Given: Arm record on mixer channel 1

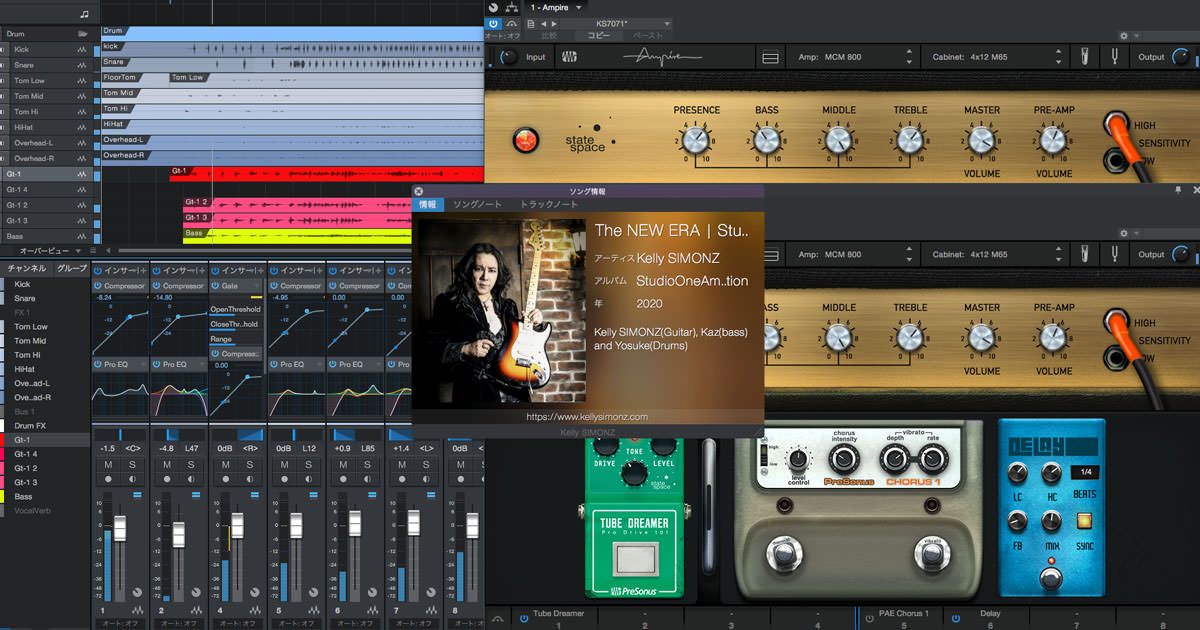Looking at the screenshot, I should (x=107, y=479).
